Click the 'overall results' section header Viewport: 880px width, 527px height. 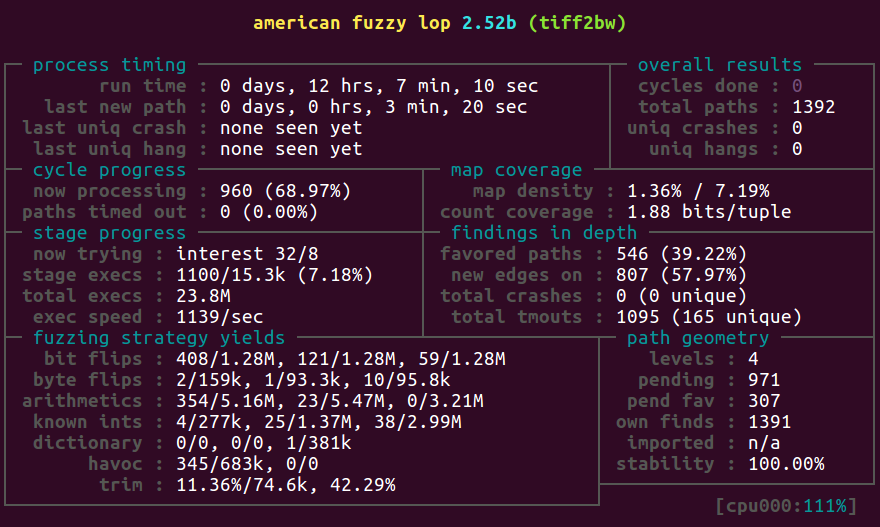tap(720, 65)
